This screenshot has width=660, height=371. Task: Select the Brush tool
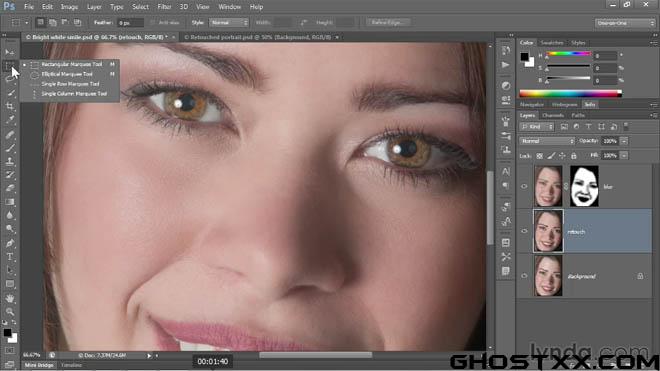coord(10,148)
